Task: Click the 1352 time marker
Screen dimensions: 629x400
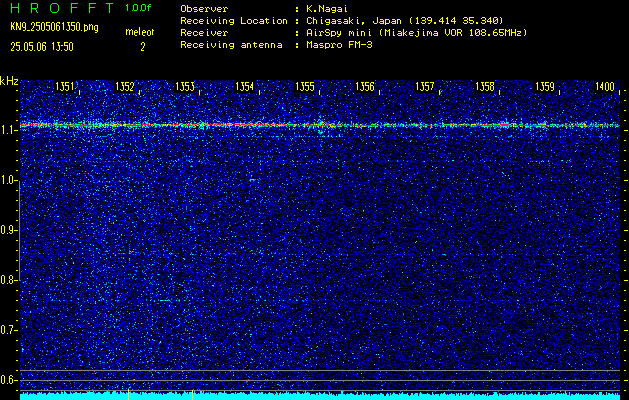Action: click(124, 87)
